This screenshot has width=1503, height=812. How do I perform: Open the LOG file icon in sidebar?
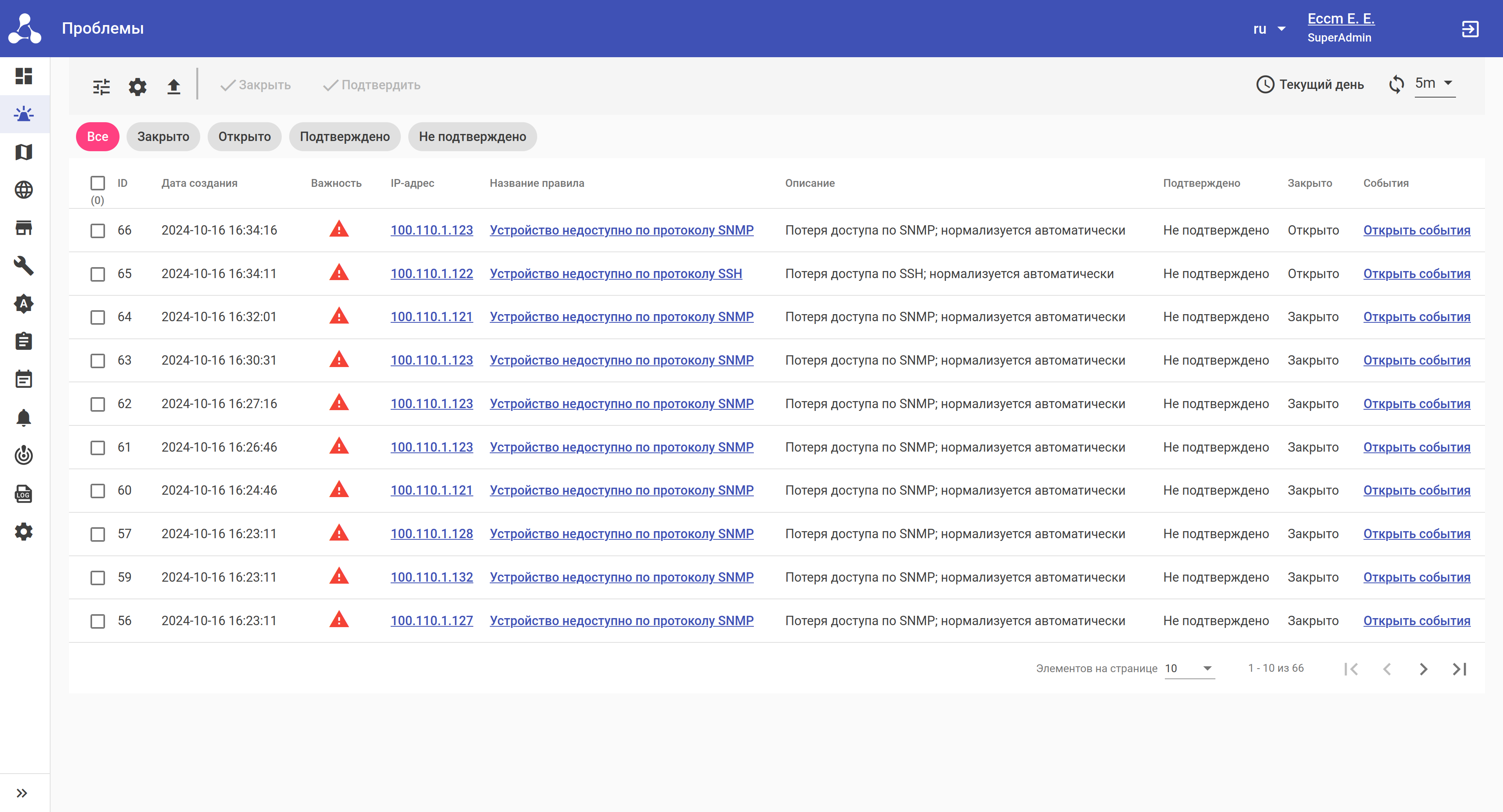point(24,494)
